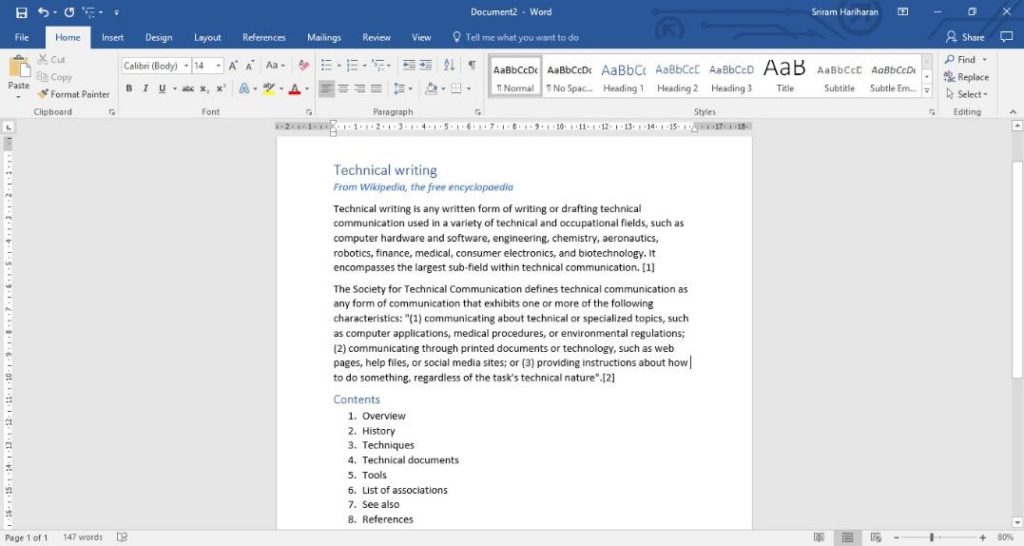Click the Grow Font size icon

coord(233,66)
